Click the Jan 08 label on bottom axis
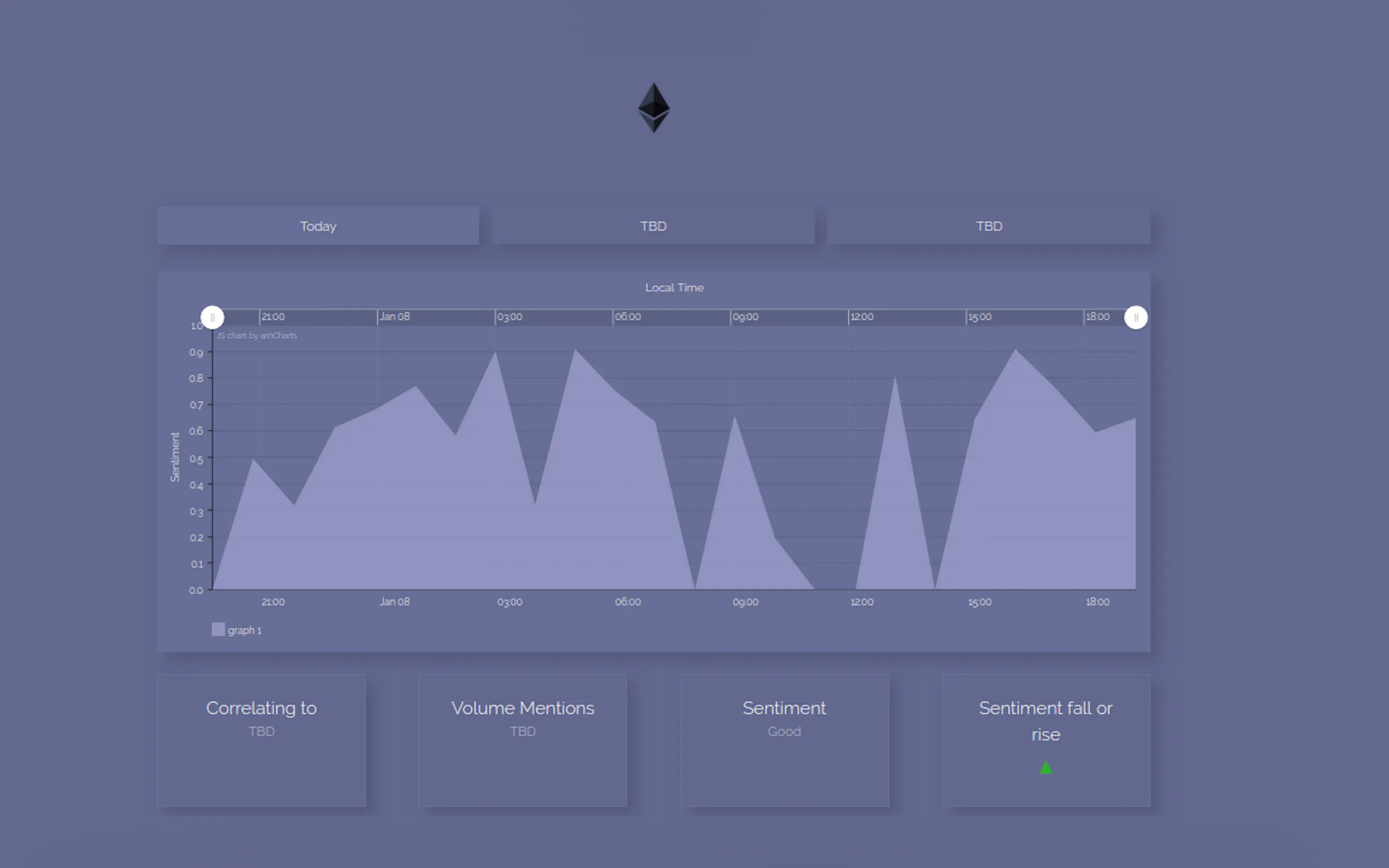The width and height of the screenshot is (1389, 868). pos(394,602)
